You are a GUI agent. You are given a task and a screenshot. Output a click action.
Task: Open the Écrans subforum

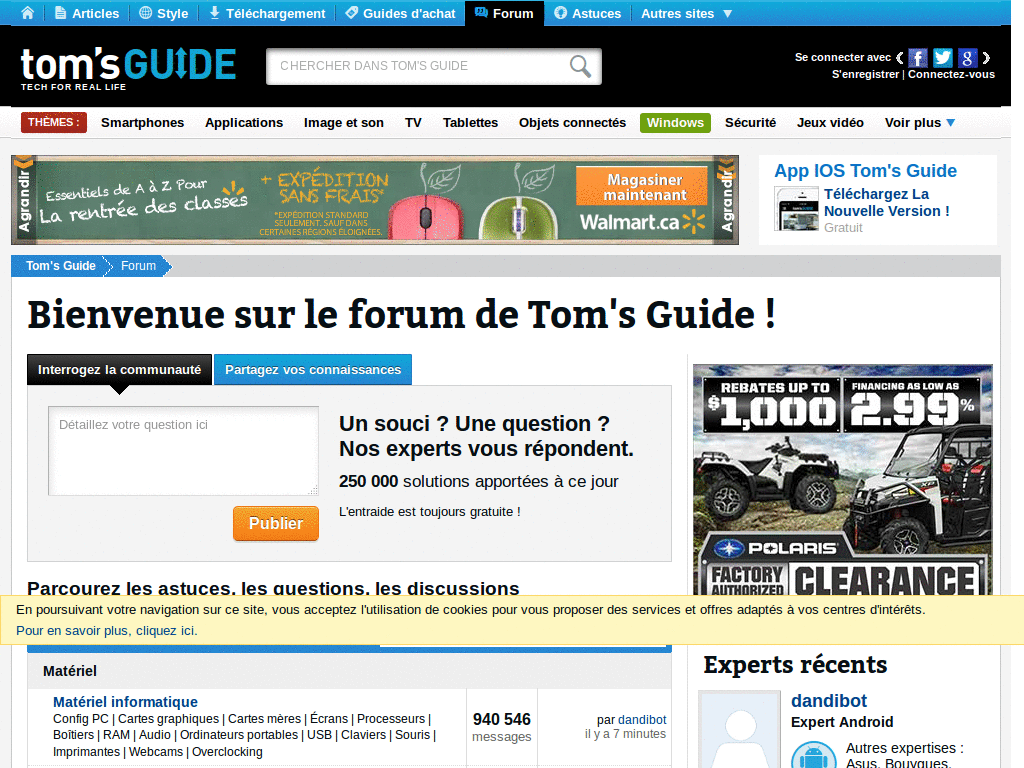[x=329, y=719]
